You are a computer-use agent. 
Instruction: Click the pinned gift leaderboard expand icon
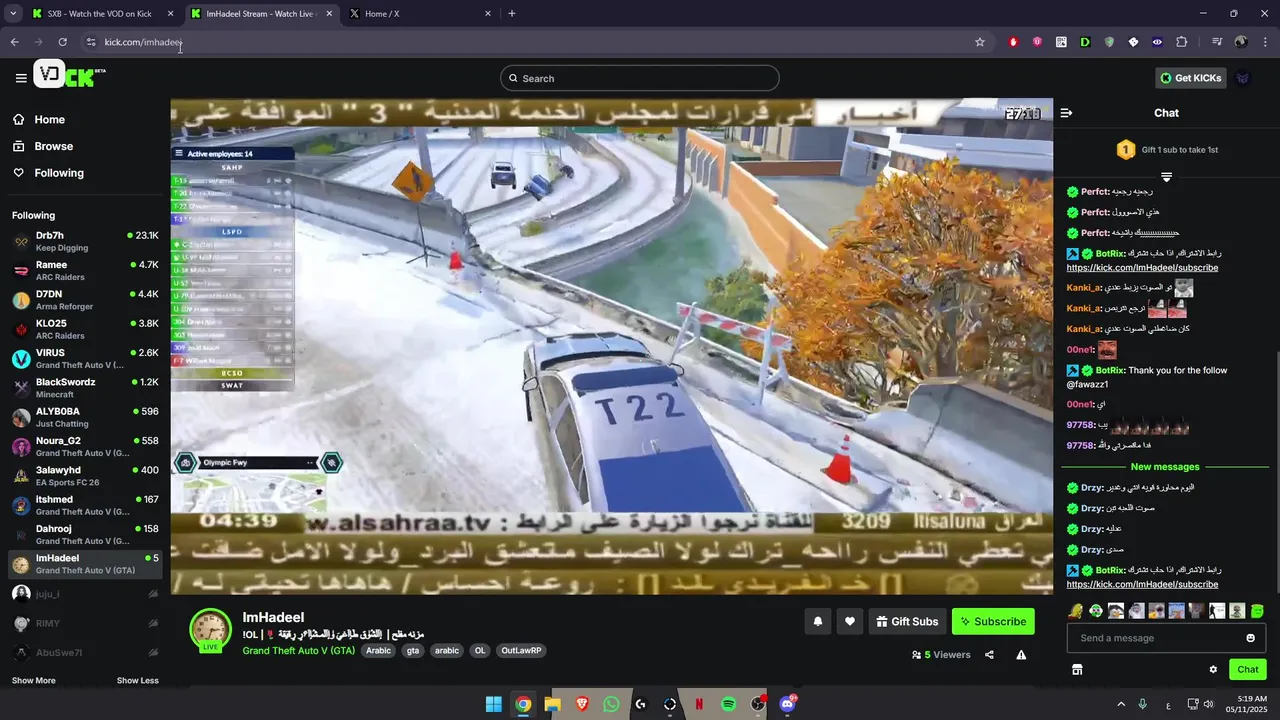pos(1166,176)
